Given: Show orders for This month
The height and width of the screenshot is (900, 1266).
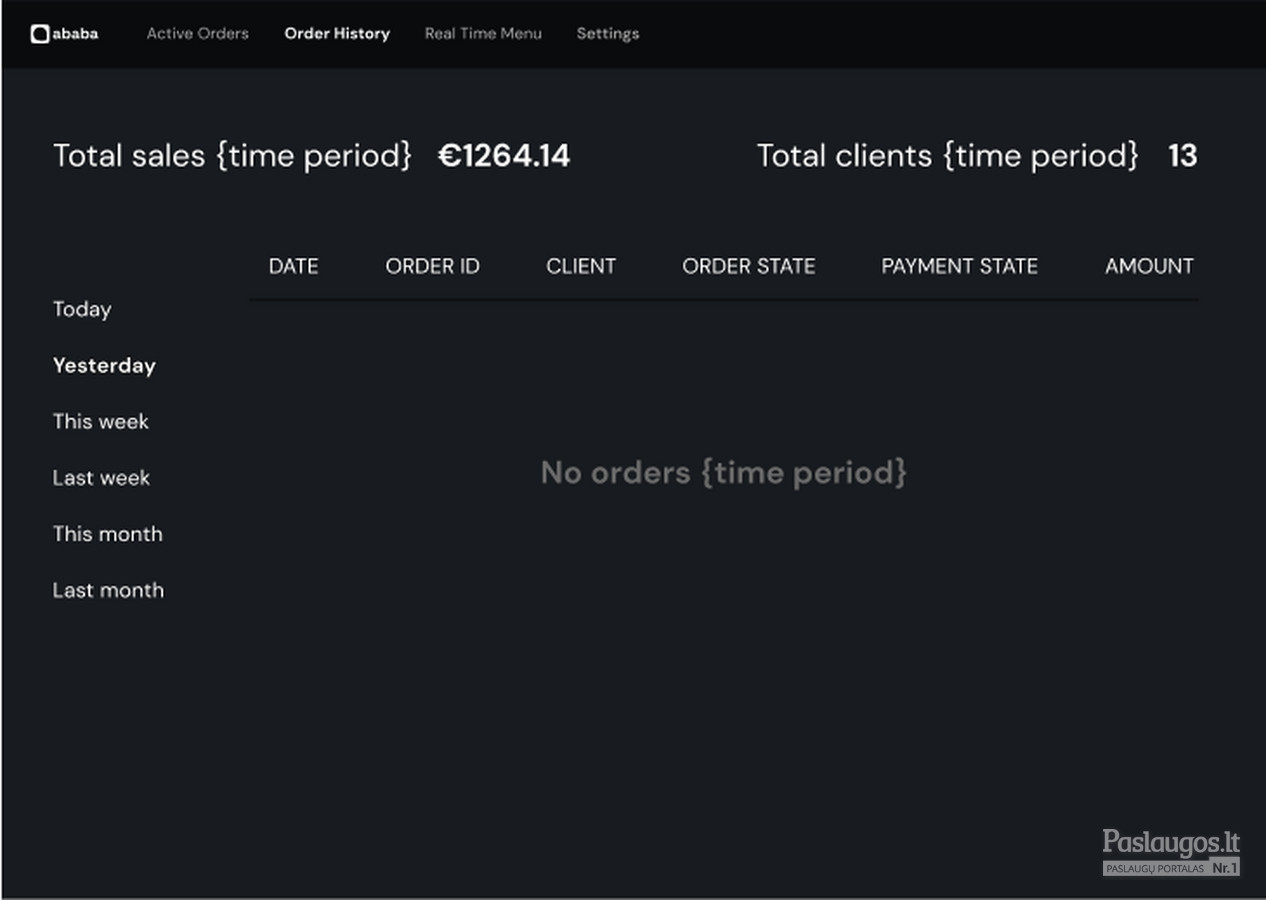Looking at the screenshot, I should [x=107, y=534].
